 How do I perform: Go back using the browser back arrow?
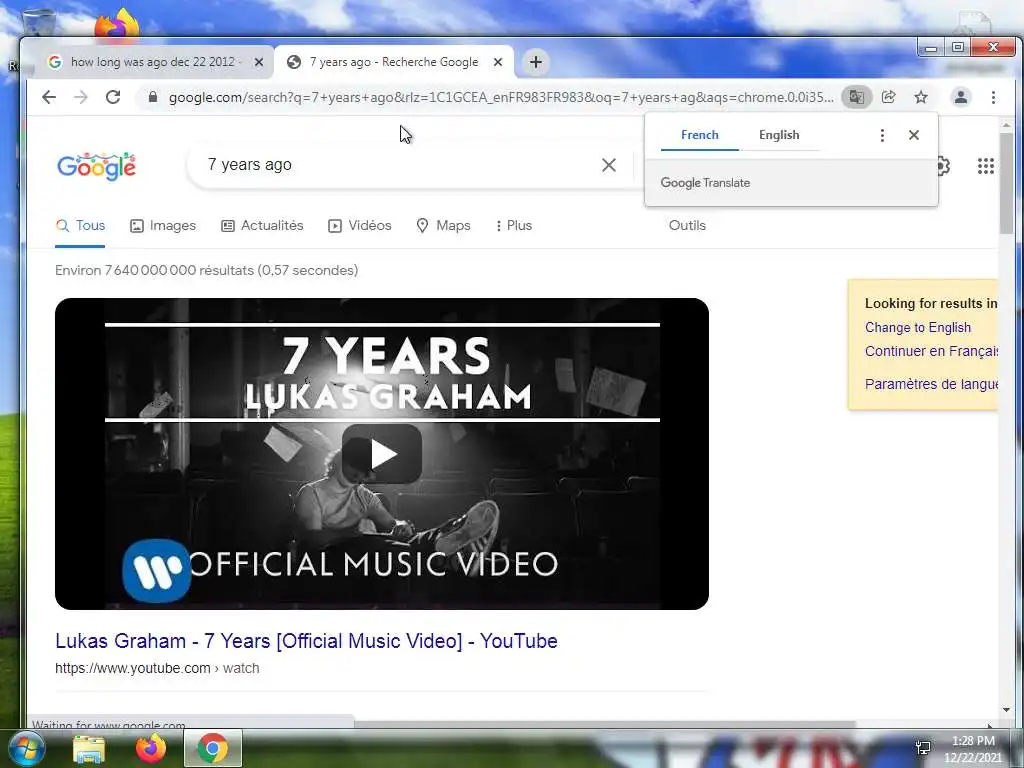tap(49, 97)
